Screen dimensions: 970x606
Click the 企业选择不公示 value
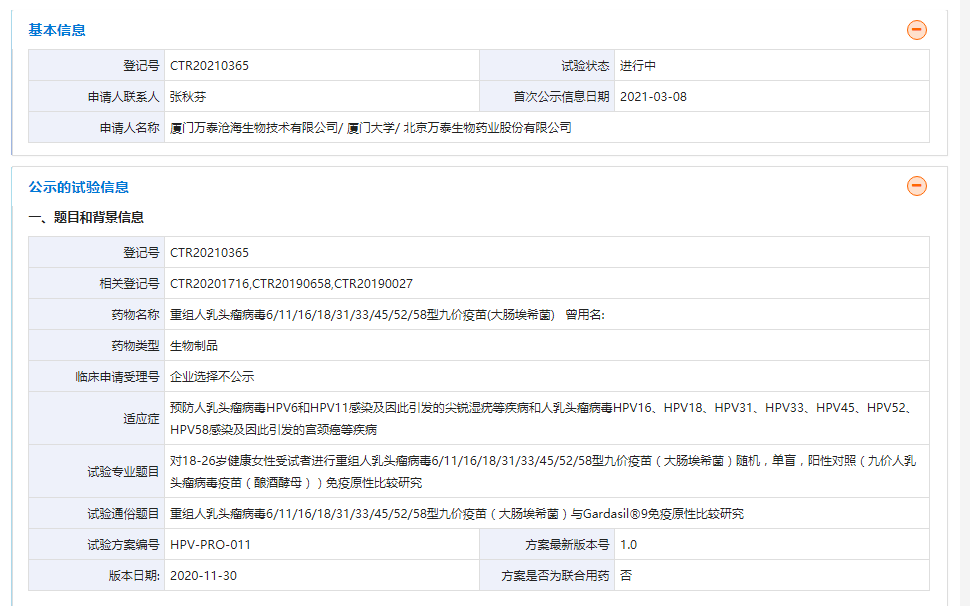tap(212, 377)
